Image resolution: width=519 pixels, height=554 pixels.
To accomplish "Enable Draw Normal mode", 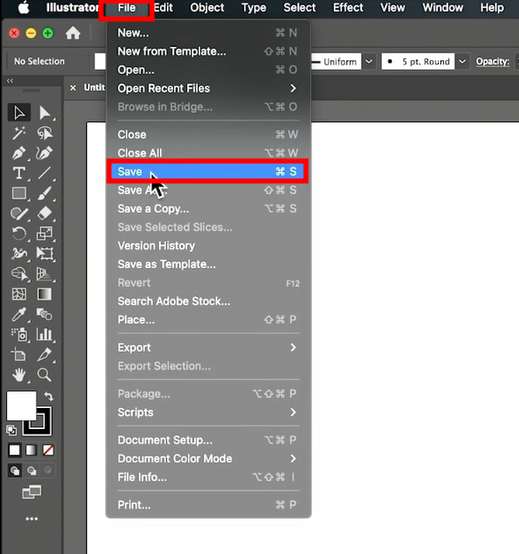I will point(14,471).
